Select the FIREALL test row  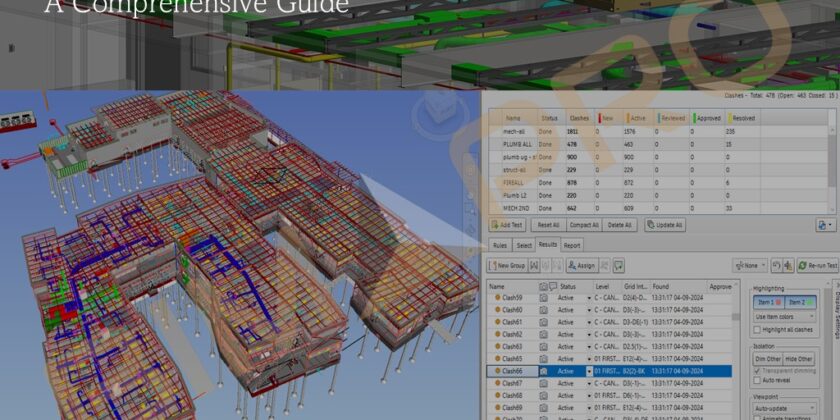tap(658, 183)
